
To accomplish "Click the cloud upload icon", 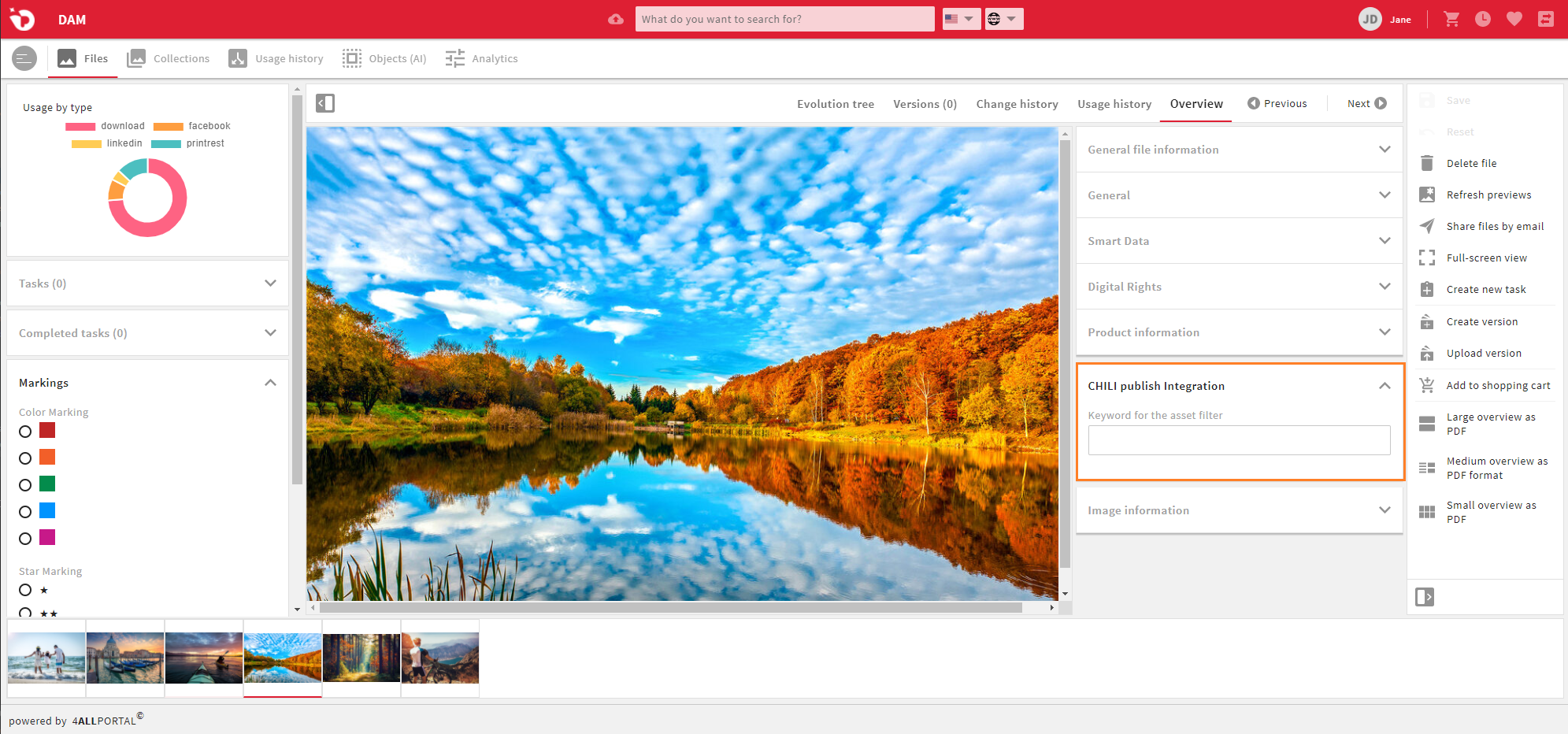I will pos(616,19).
